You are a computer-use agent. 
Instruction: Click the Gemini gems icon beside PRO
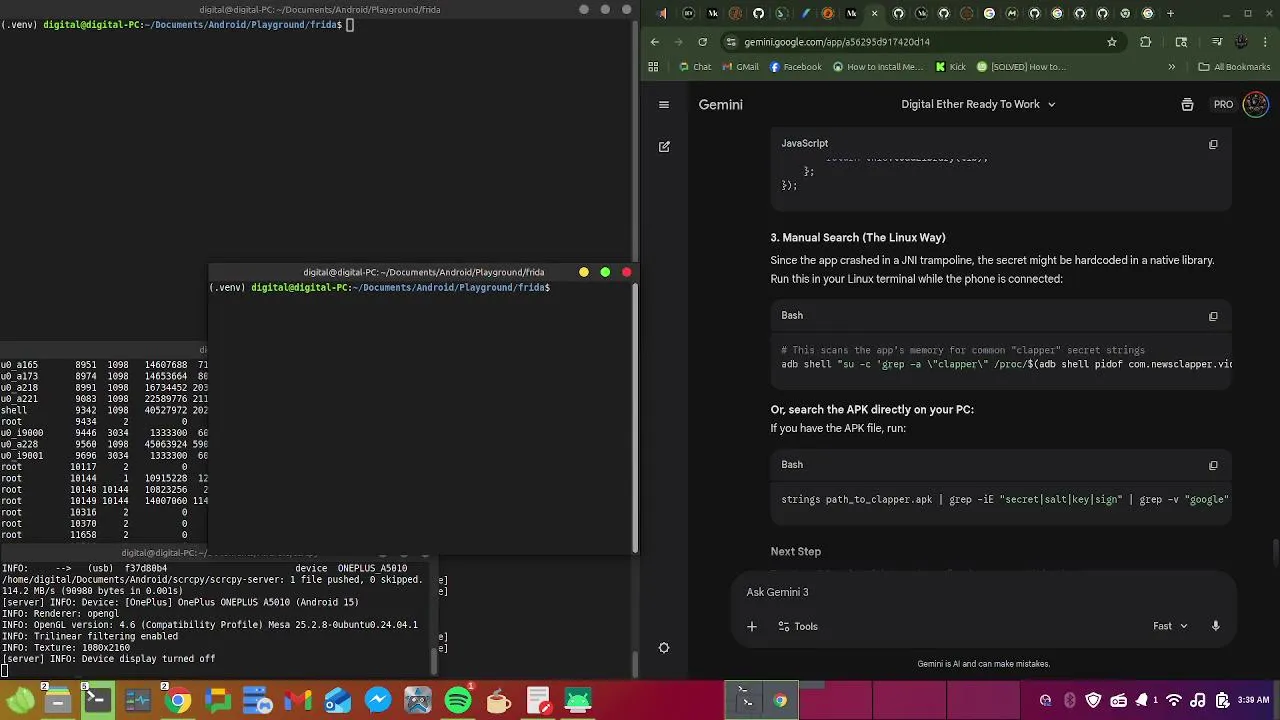[x=1187, y=104]
